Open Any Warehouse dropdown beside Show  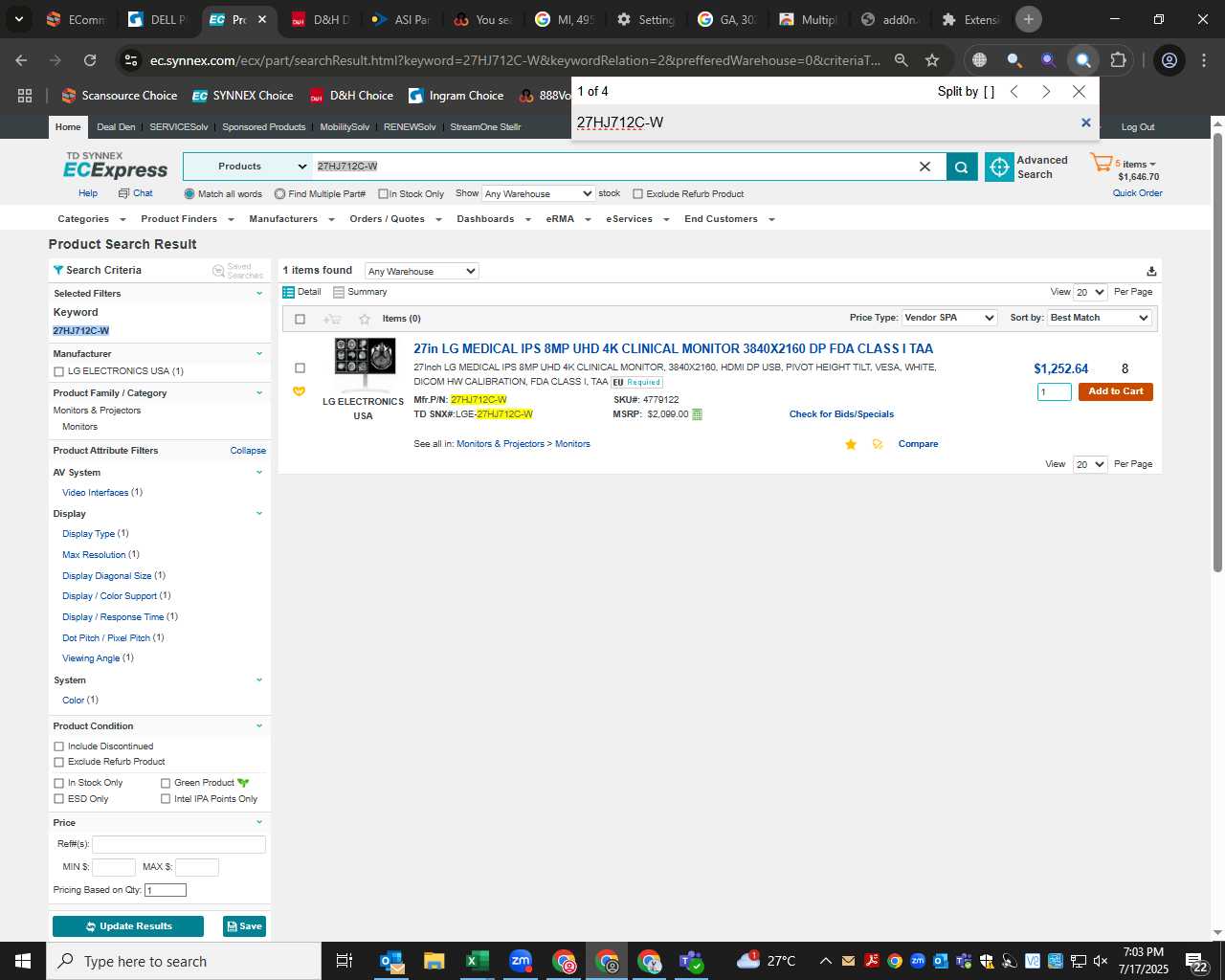[539, 193]
